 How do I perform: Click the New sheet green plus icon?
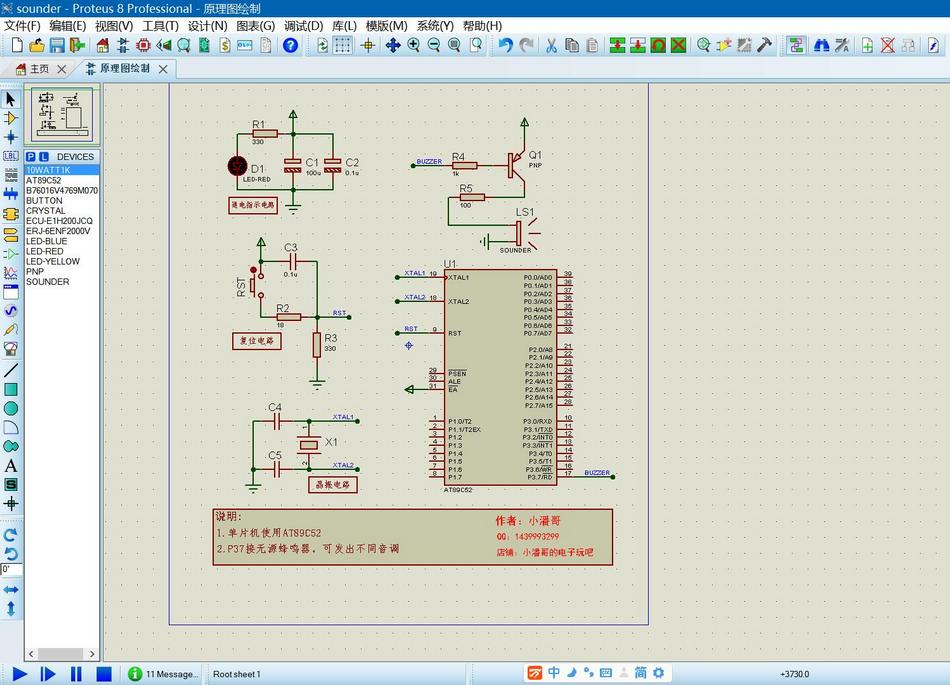tap(868, 45)
